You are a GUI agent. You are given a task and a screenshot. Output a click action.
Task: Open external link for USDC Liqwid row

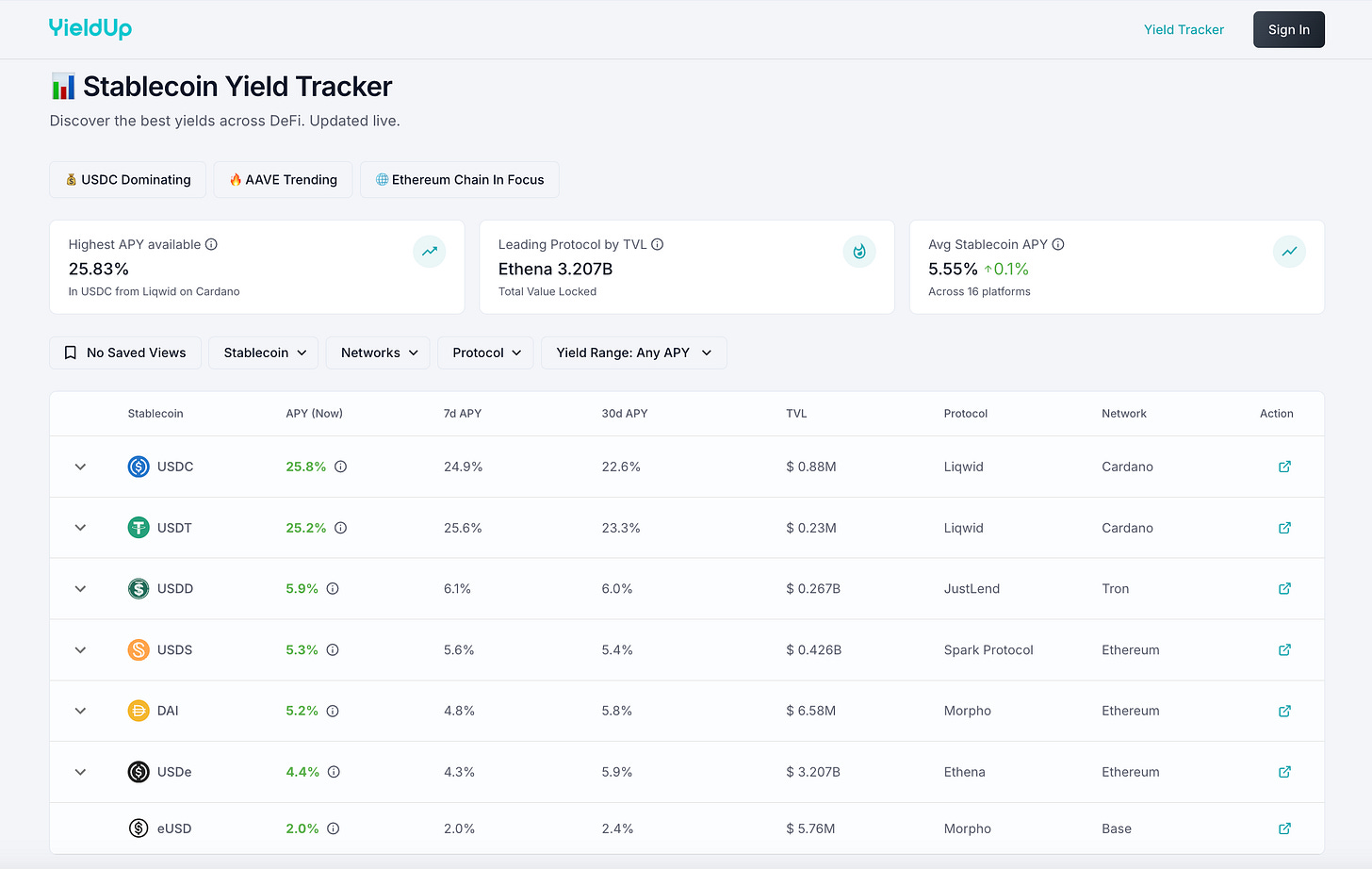click(1284, 467)
